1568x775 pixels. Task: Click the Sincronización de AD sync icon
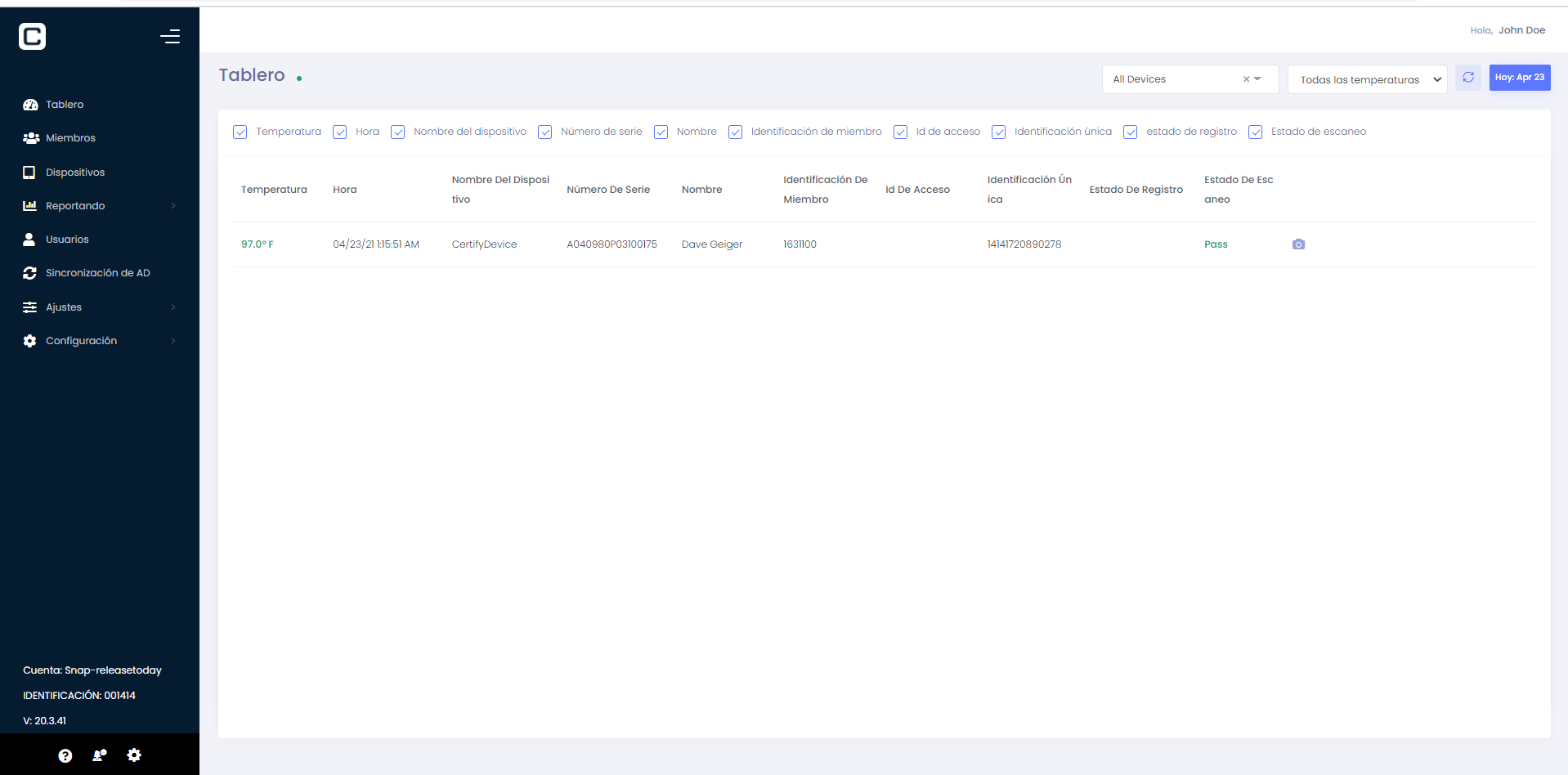29,273
